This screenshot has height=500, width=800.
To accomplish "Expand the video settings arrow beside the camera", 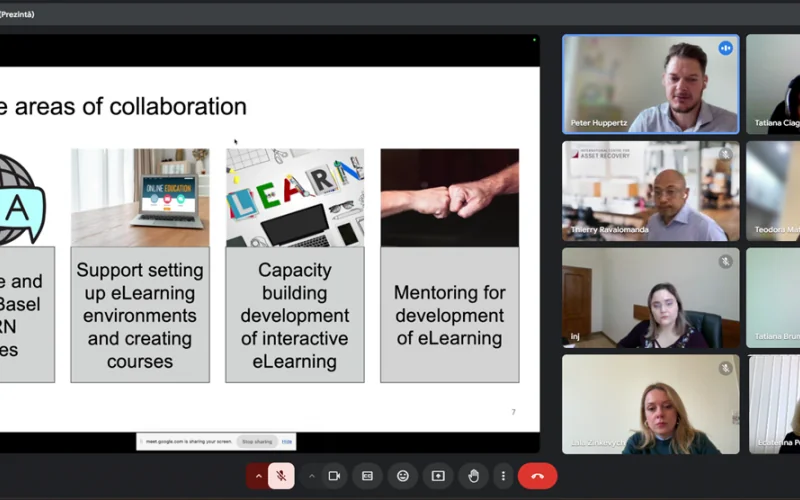I will pos(311,476).
